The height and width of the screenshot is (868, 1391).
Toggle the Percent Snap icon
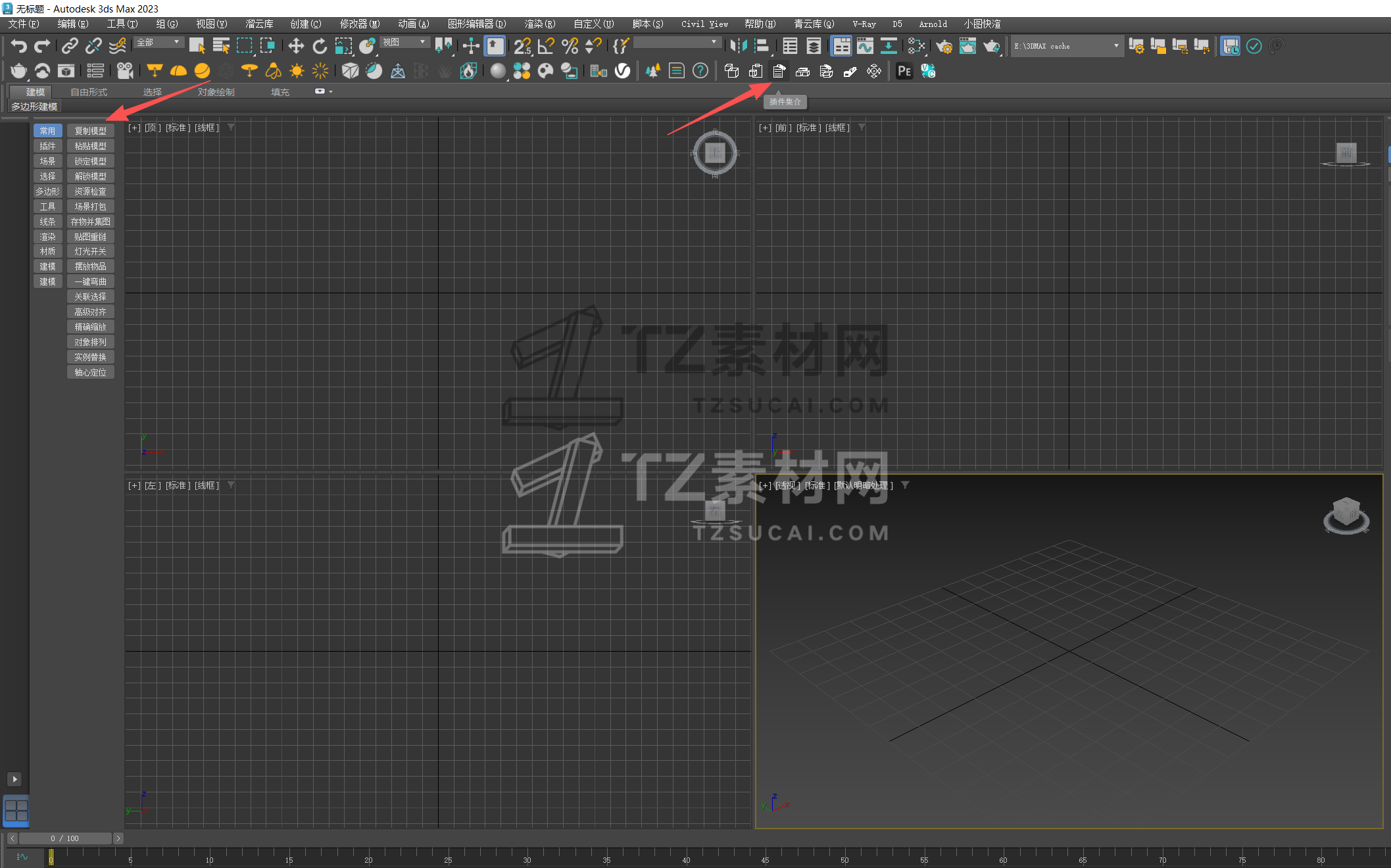pyautogui.click(x=570, y=46)
